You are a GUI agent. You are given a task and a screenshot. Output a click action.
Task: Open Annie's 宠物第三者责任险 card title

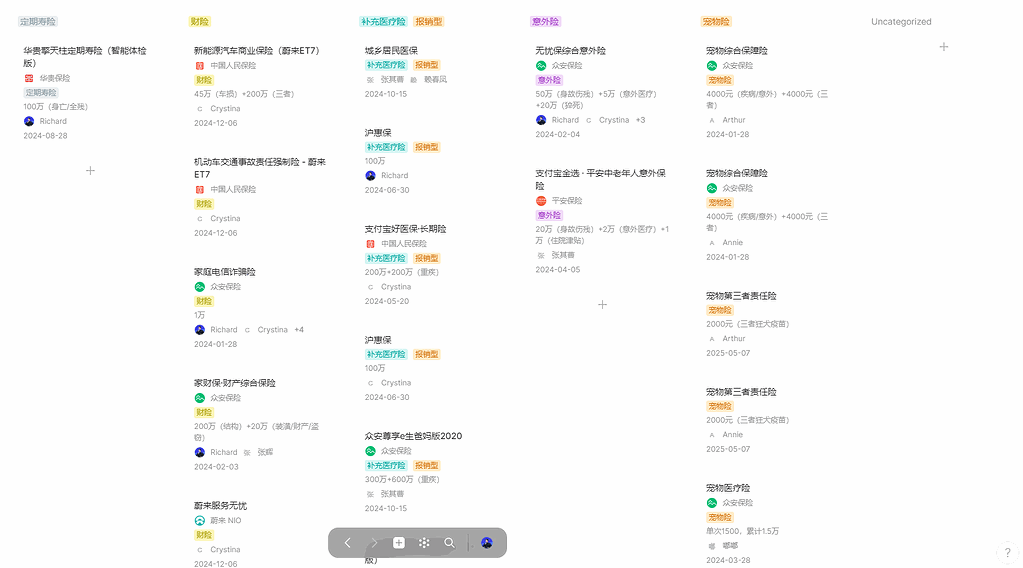(x=741, y=392)
